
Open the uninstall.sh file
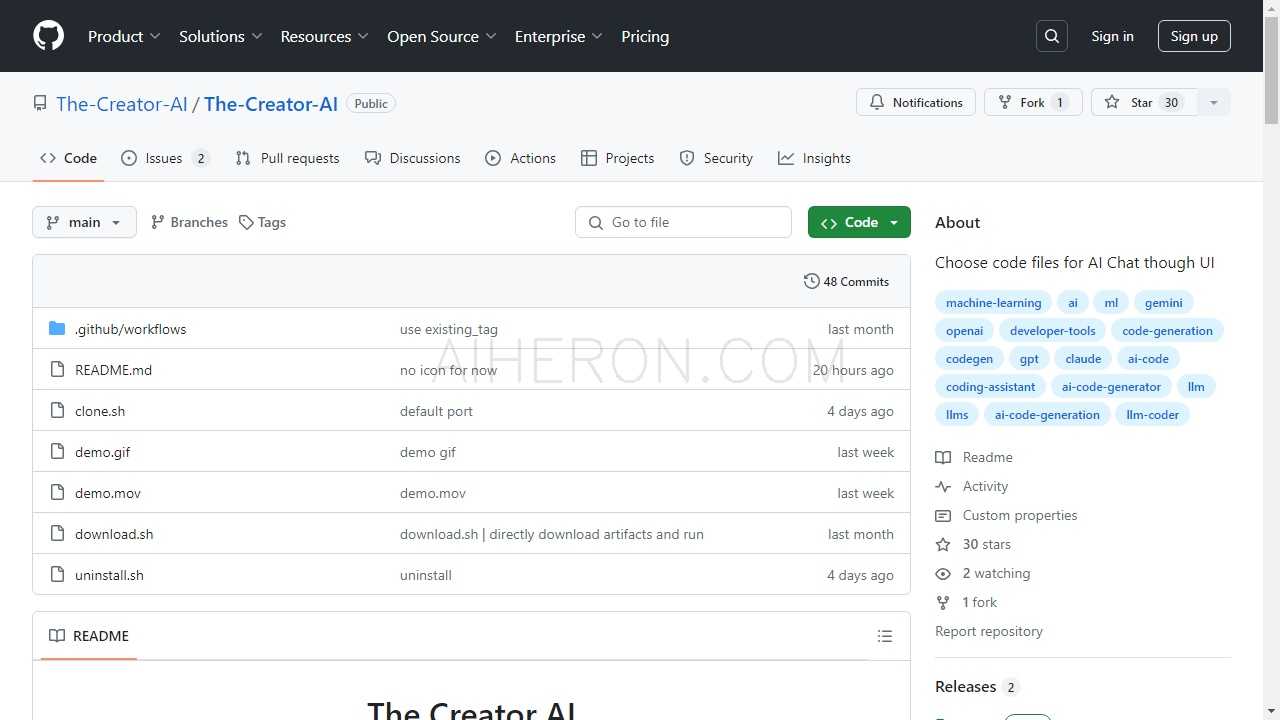coord(109,575)
